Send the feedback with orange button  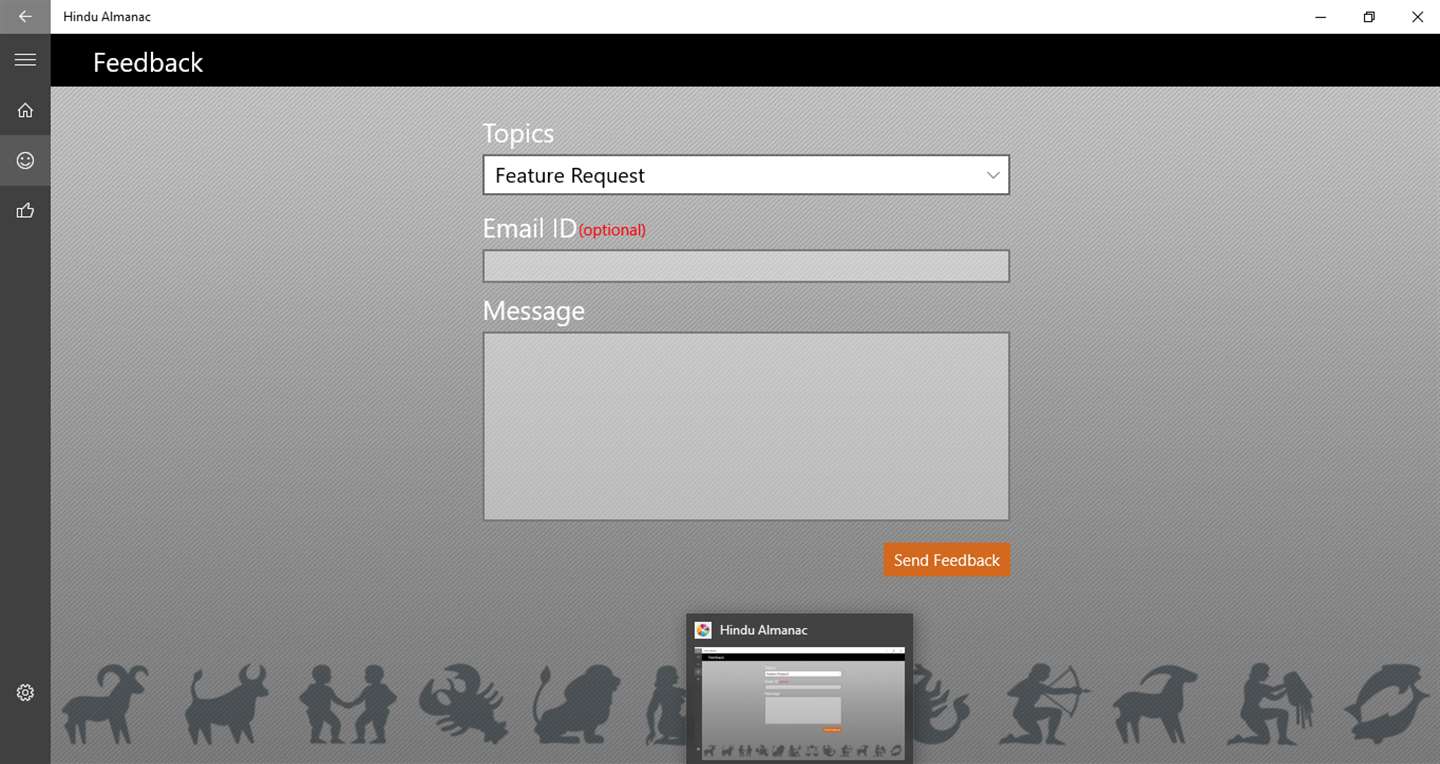947,560
